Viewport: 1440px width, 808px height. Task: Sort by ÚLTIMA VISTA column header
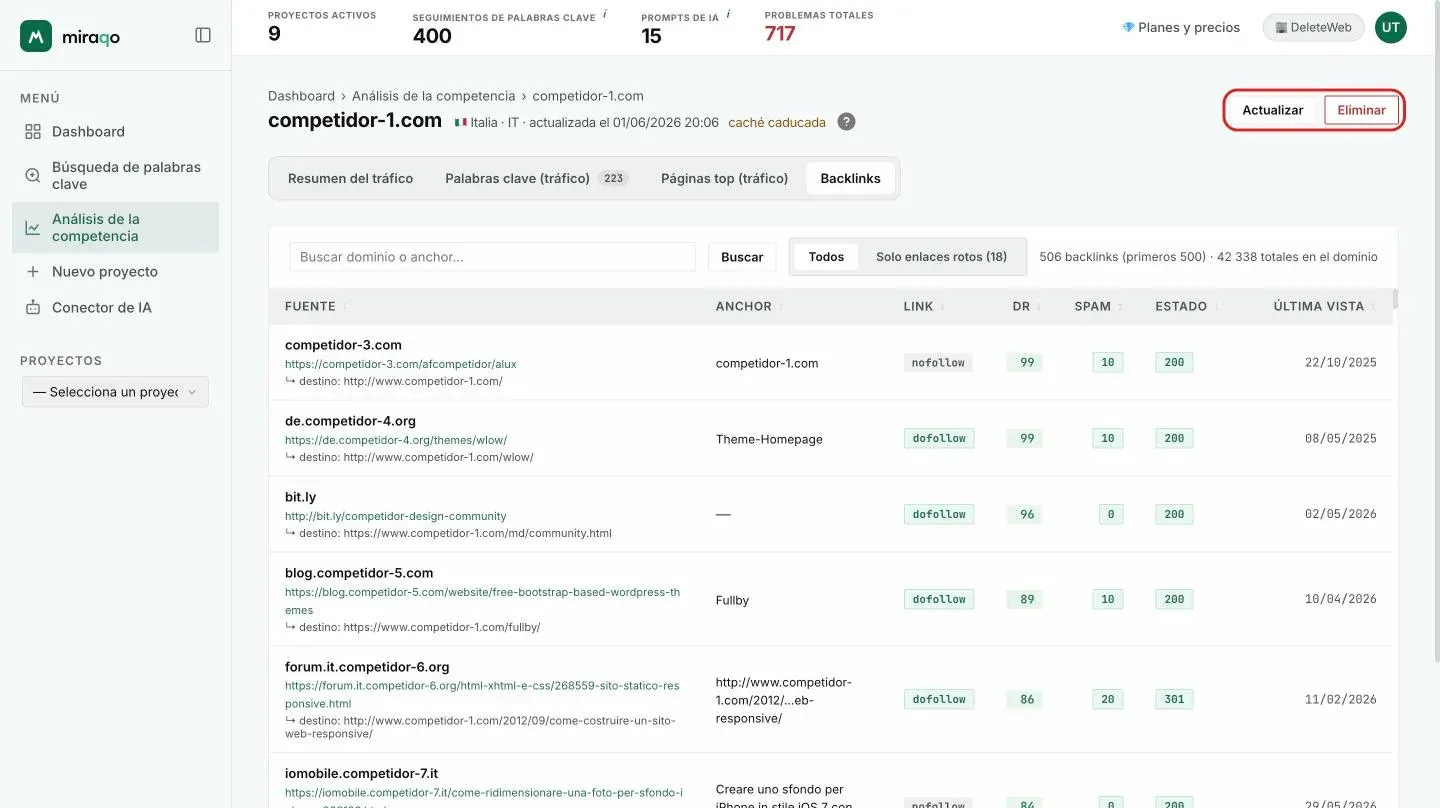coord(1324,306)
